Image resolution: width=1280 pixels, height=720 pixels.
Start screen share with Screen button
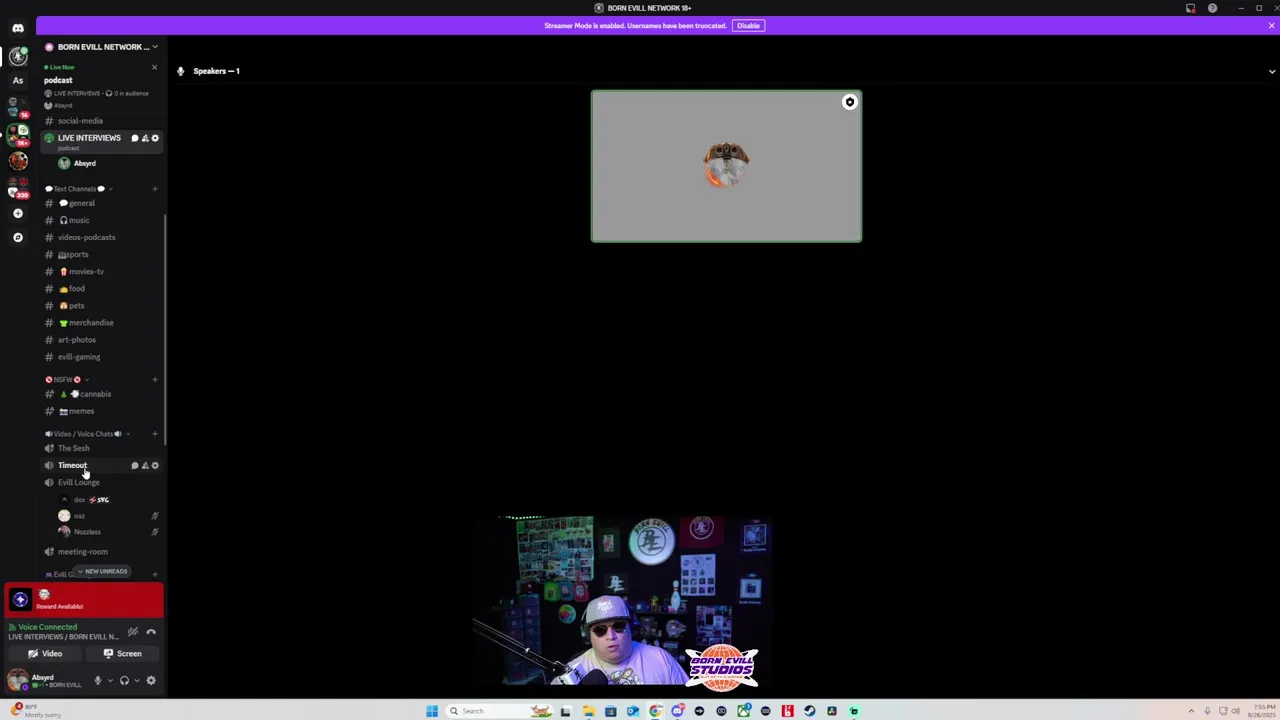[x=123, y=653]
